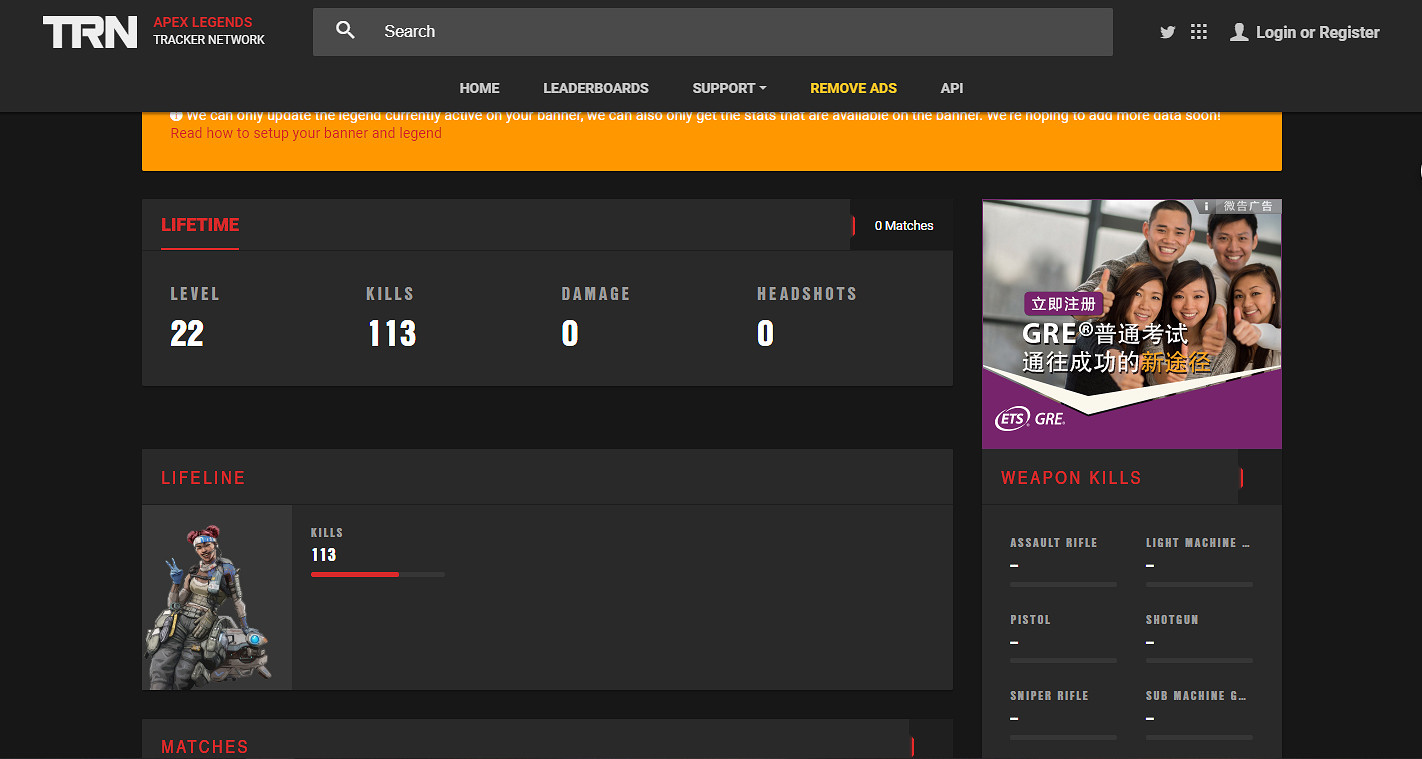Click Login or Register
The image size is (1422, 759).
tap(1317, 32)
